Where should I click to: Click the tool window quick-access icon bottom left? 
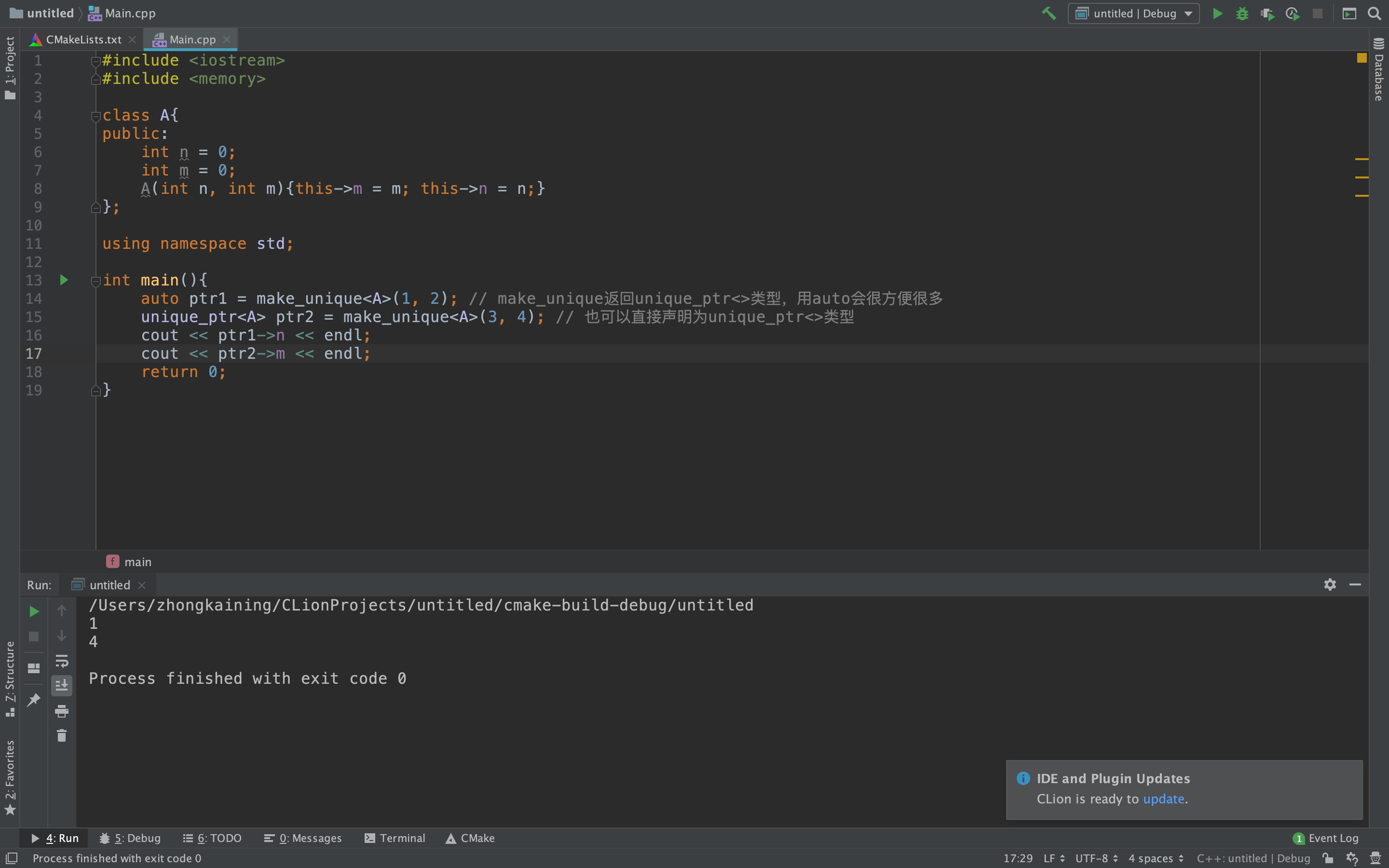pos(12,858)
